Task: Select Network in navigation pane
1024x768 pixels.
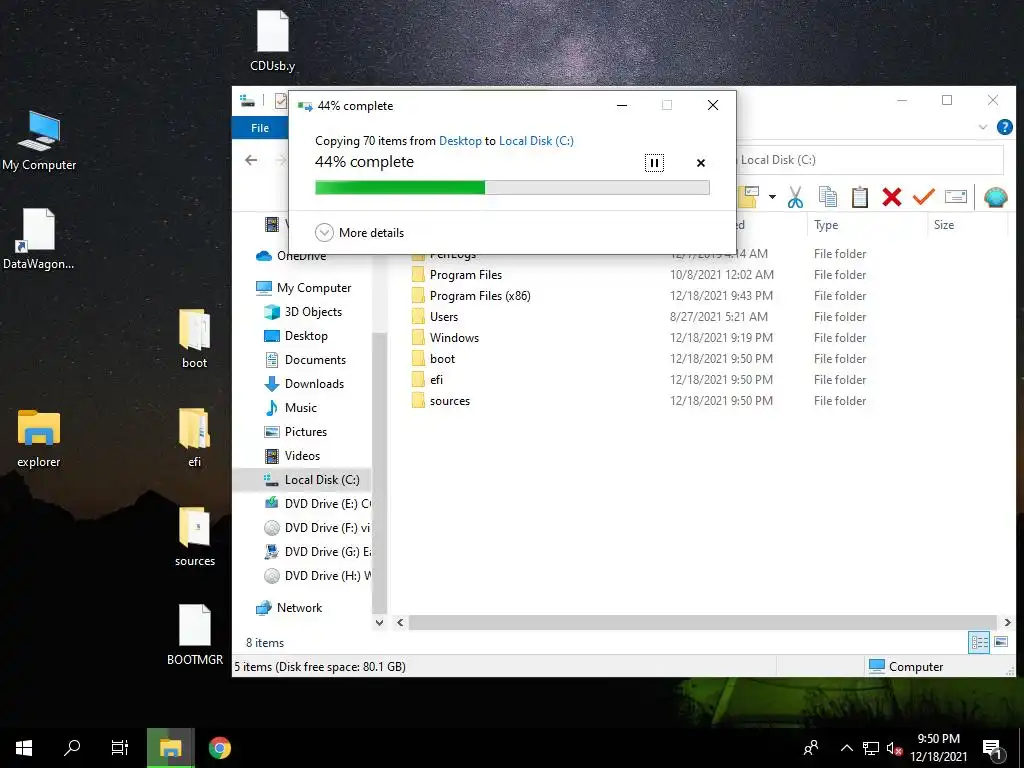Action: (x=289, y=607)
